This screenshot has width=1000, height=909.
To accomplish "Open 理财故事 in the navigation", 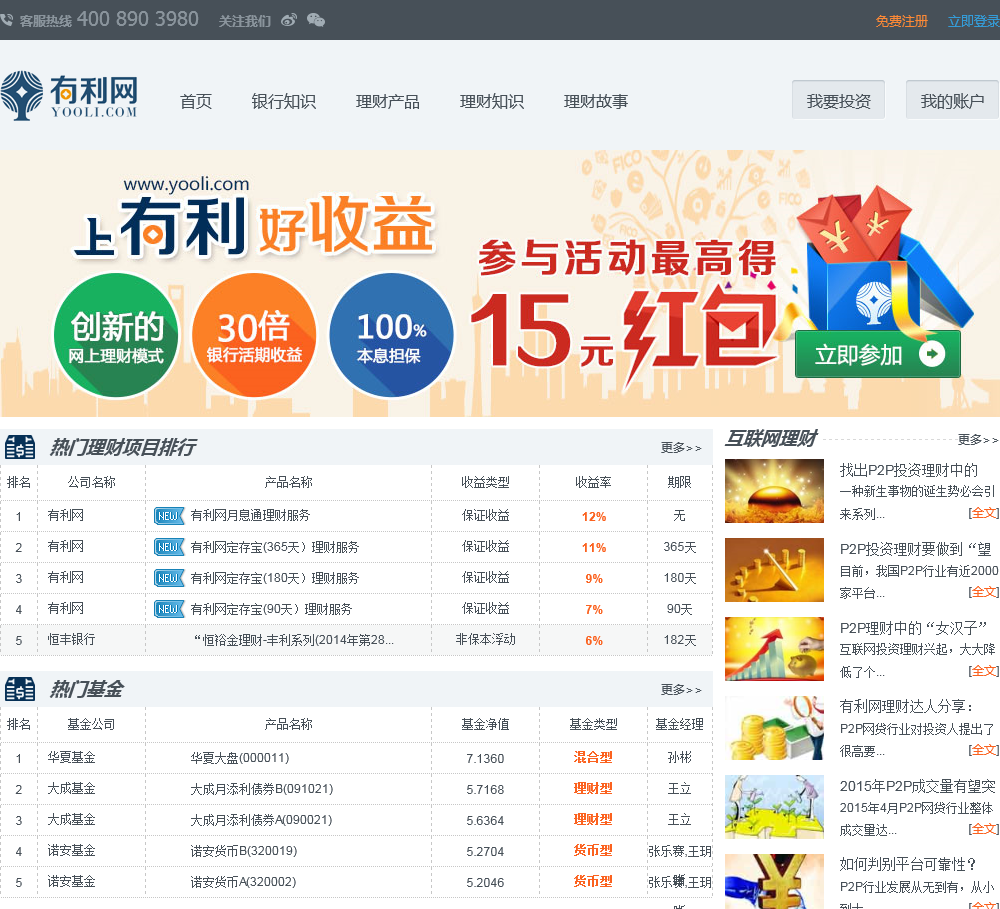I will click(596, 101).
